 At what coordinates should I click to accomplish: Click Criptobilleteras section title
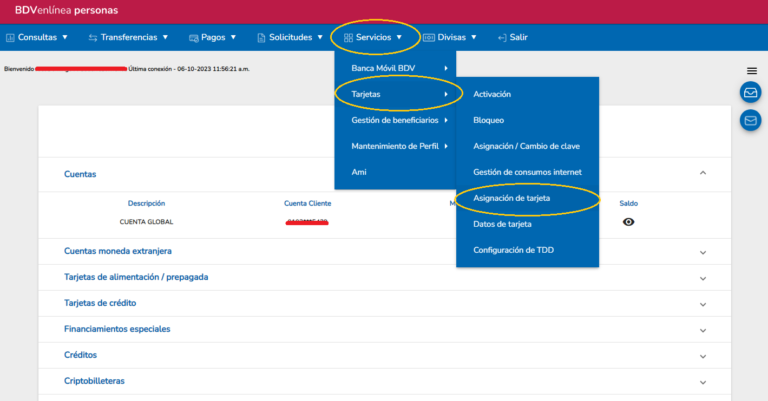click(94, 380)
